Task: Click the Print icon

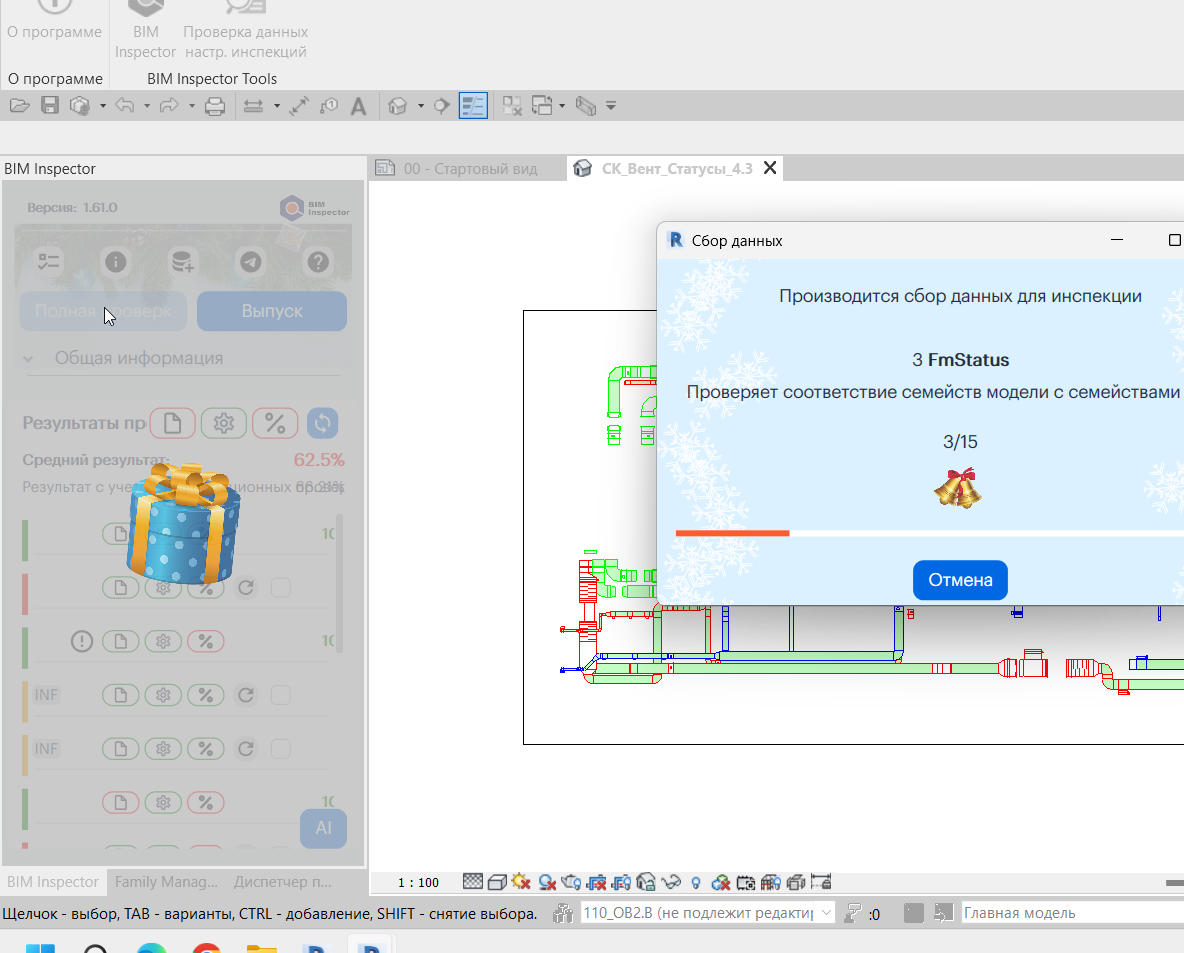Action: point(215,106)
